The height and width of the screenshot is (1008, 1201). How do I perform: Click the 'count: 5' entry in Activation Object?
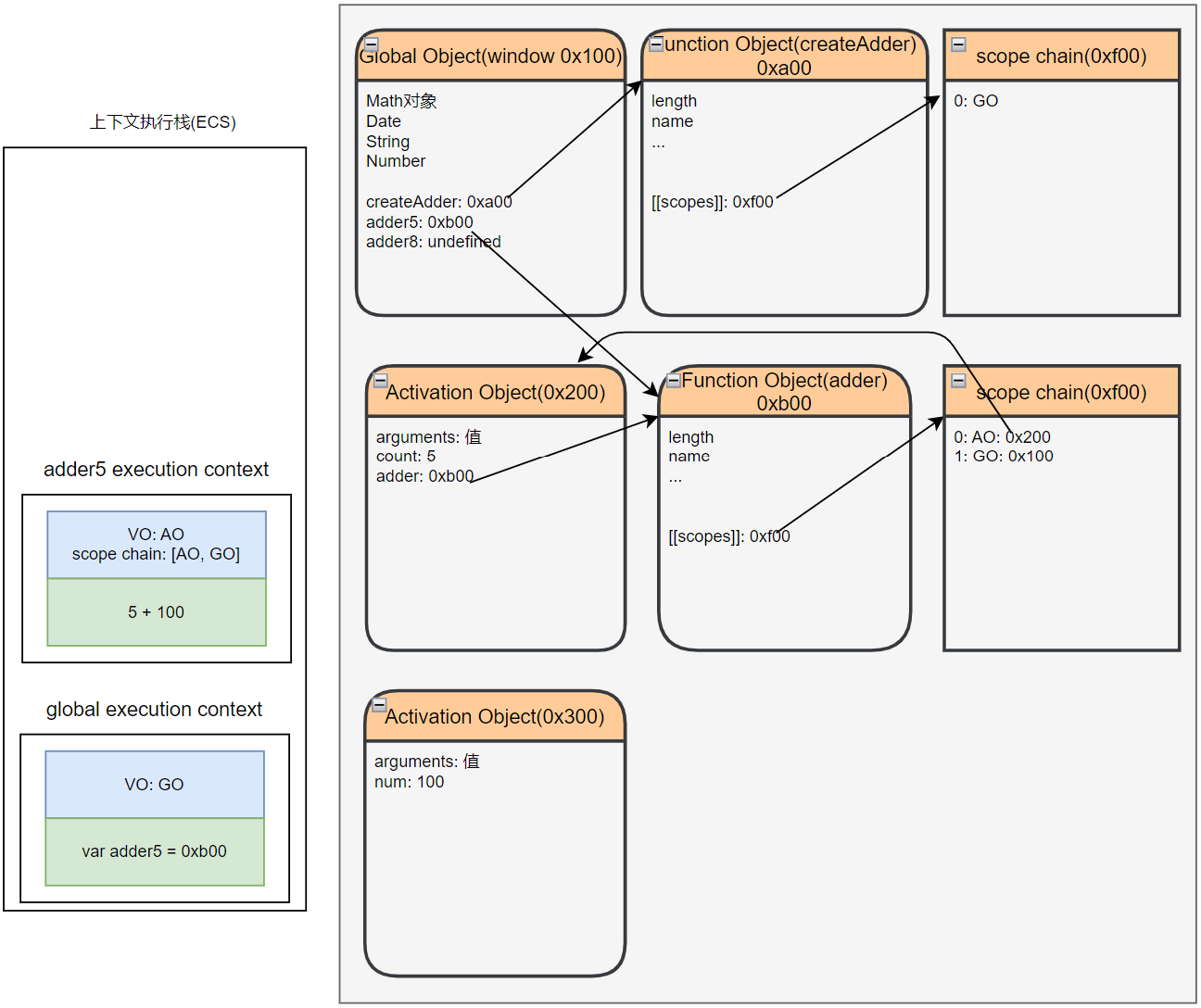click(x=406, y=456)
